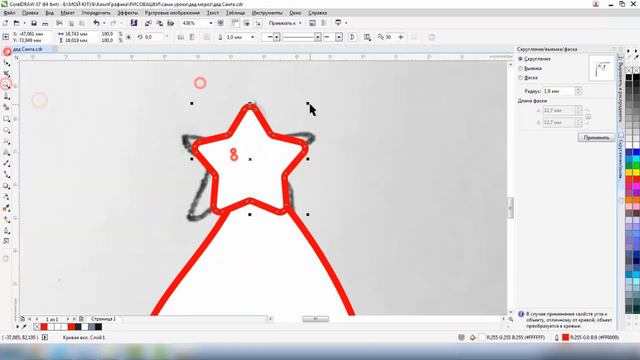This screenshot has height=360, width=640.
Task: Open the Файл menu
Action: [x=9, y=13]
